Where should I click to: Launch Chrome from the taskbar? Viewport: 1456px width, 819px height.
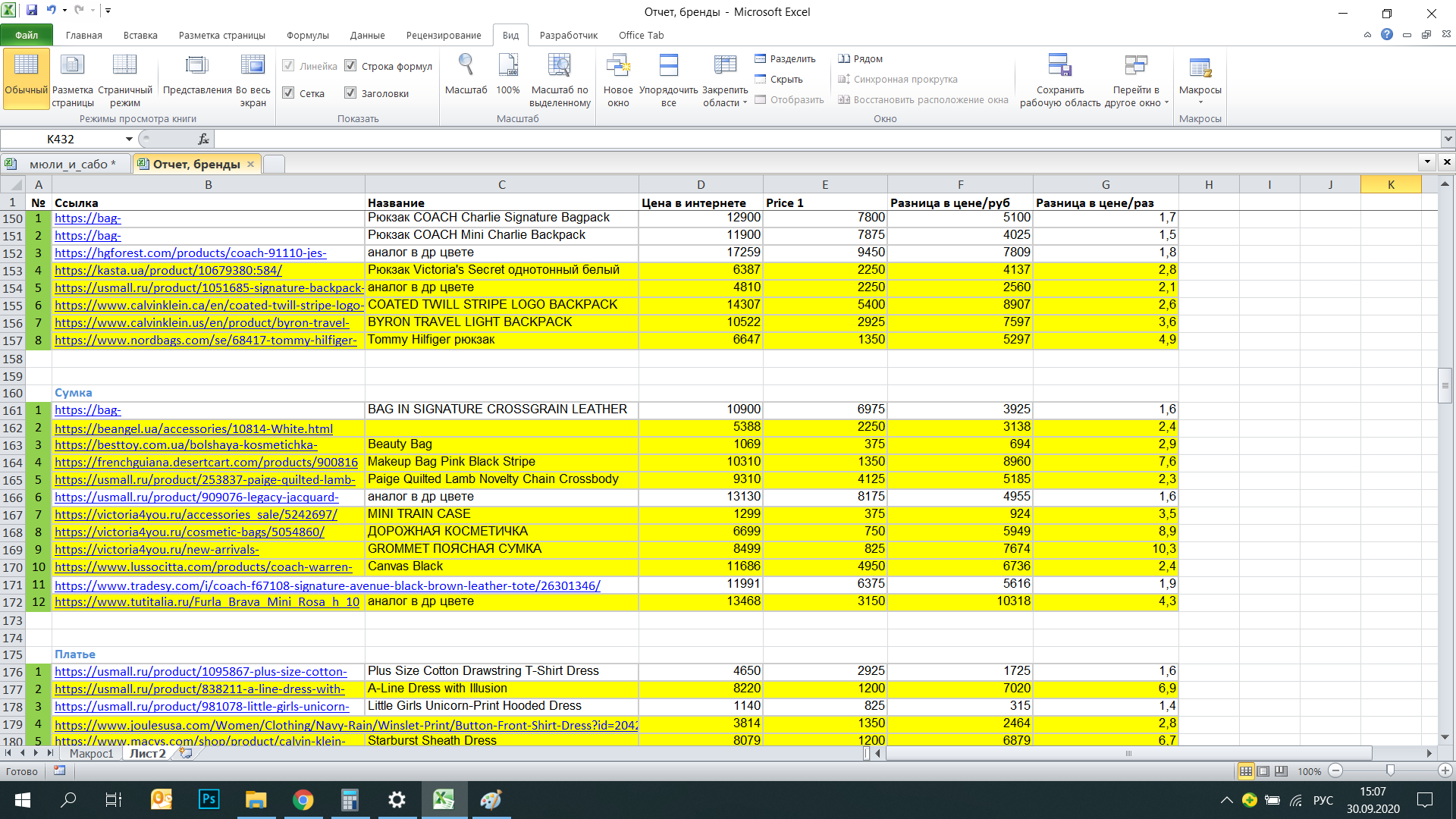(x=303, y=800)
